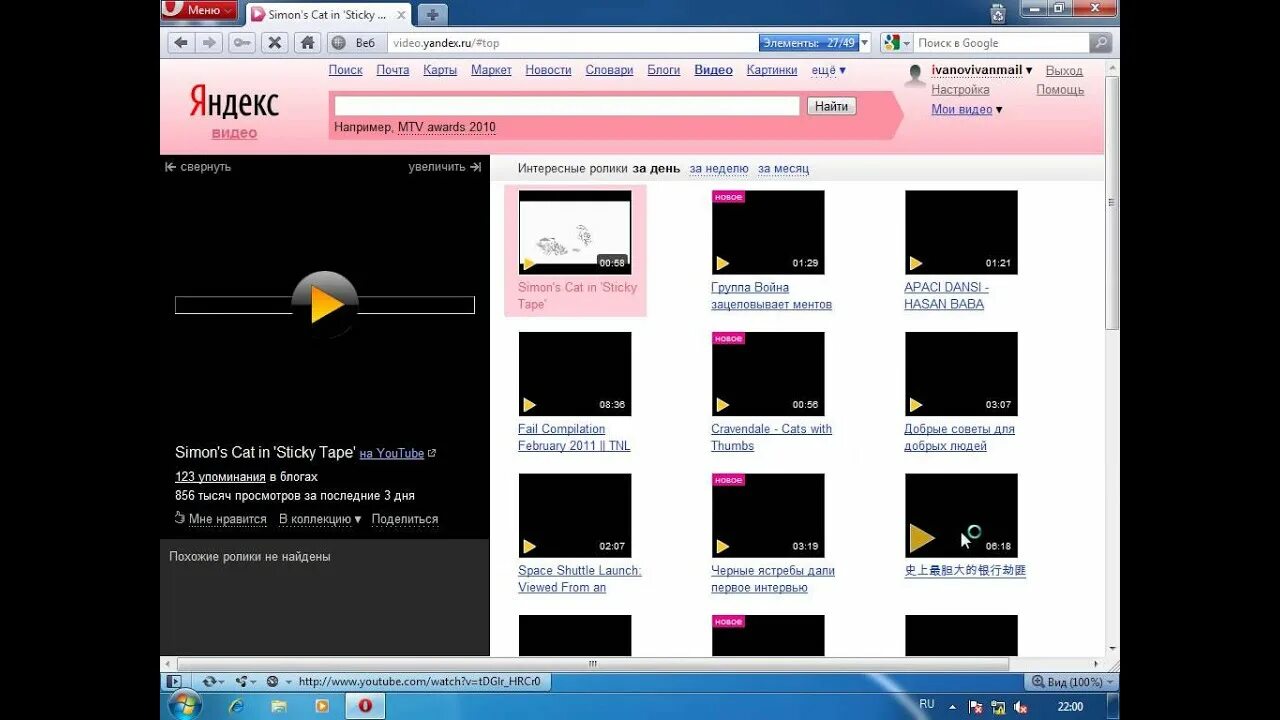The height and width of the screenshot is (720, 1280).
Task: Play the 06:18 Chinese-titled video thumbnail
Action: pos(961,516)
